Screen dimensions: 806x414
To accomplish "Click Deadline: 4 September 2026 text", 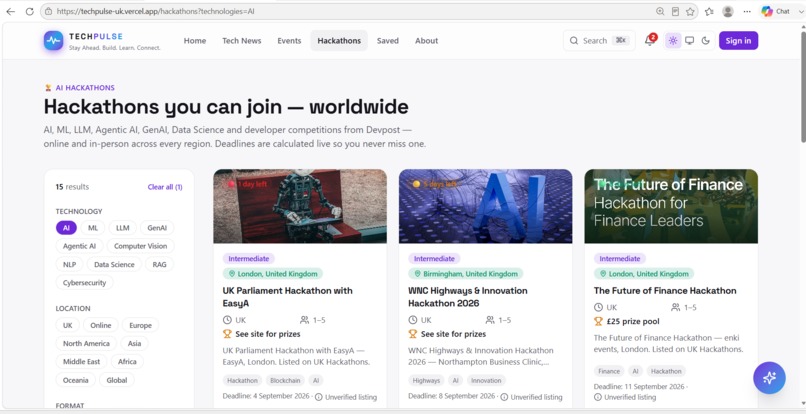I will click(266, 396).
